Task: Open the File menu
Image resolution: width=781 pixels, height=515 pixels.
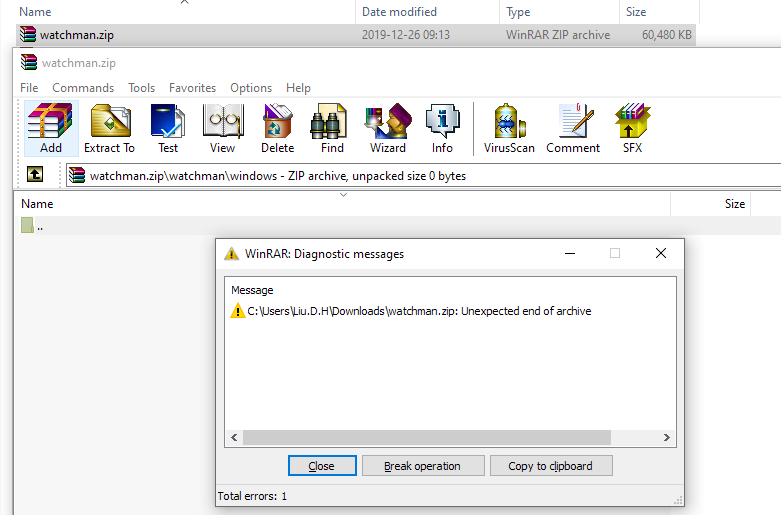Action: [29, 88]
